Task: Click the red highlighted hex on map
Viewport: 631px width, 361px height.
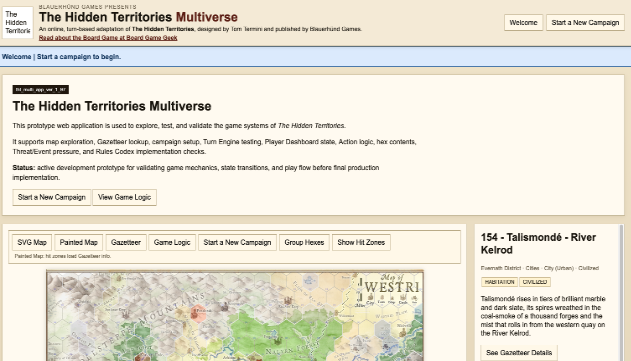Action: tap(198, 313)
